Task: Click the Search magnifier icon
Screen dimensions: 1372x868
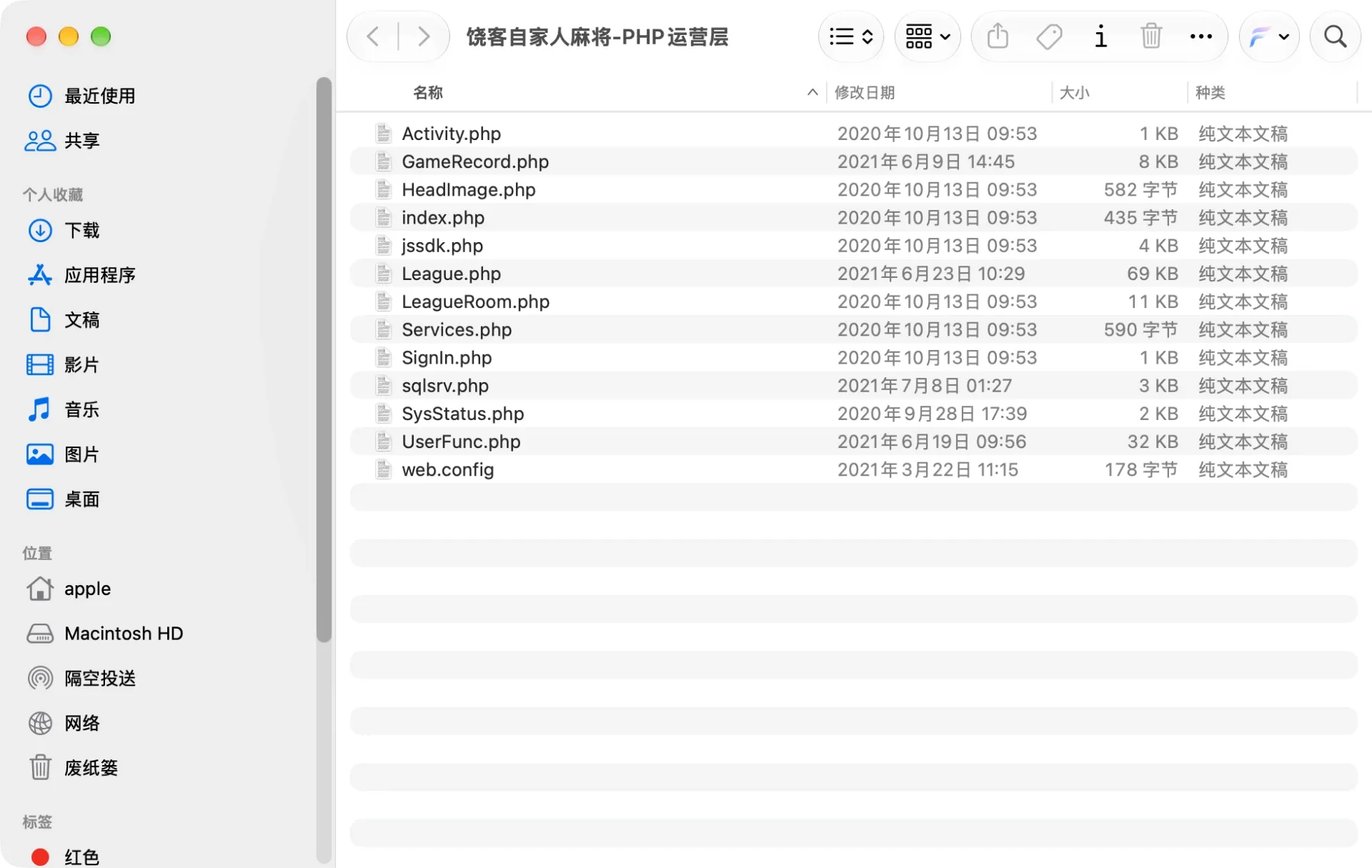Action: click(x=1335, y=36)
